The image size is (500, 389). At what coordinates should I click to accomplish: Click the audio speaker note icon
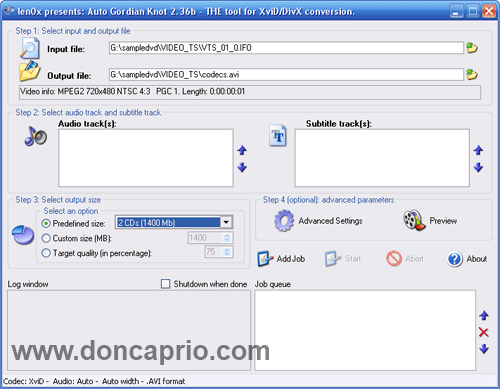tap(36, 136)
